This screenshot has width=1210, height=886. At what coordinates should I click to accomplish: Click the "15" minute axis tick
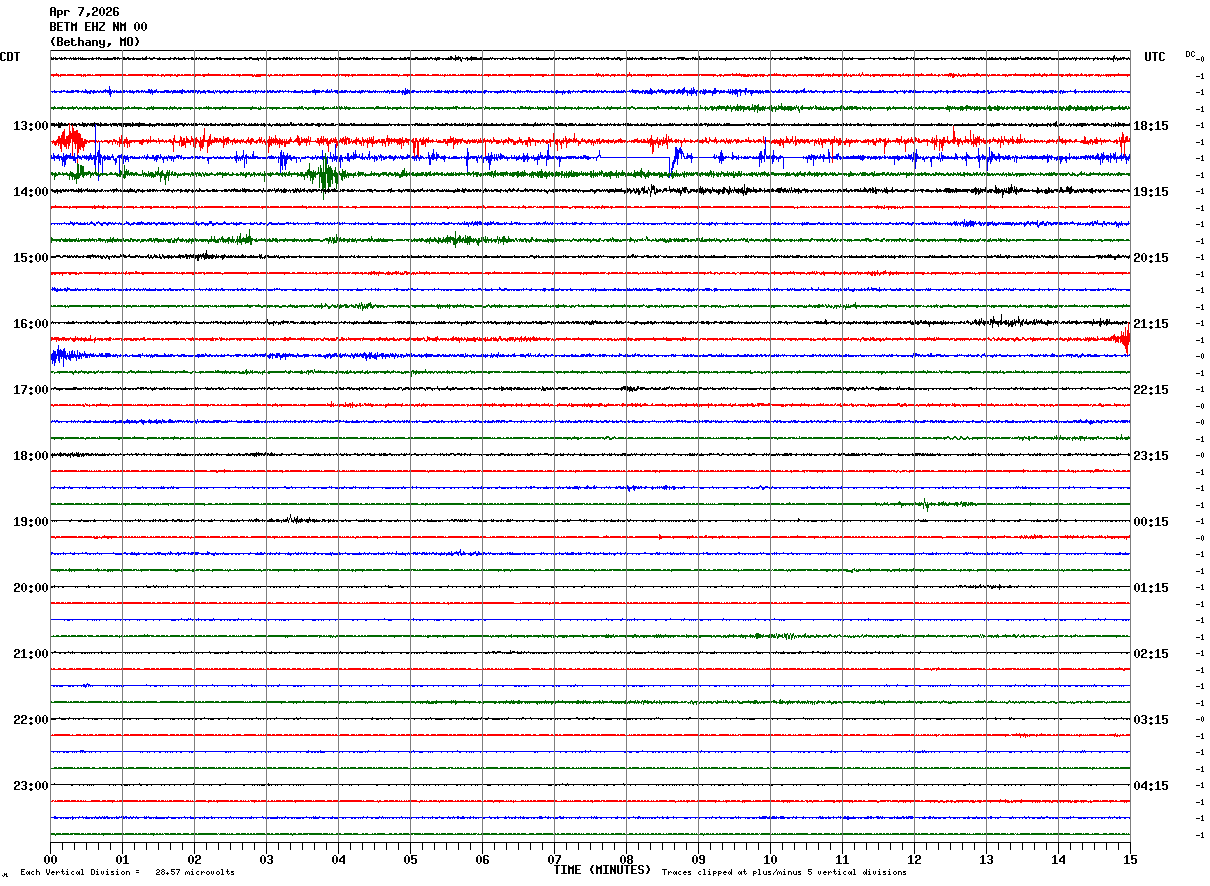click(1130, 859)
